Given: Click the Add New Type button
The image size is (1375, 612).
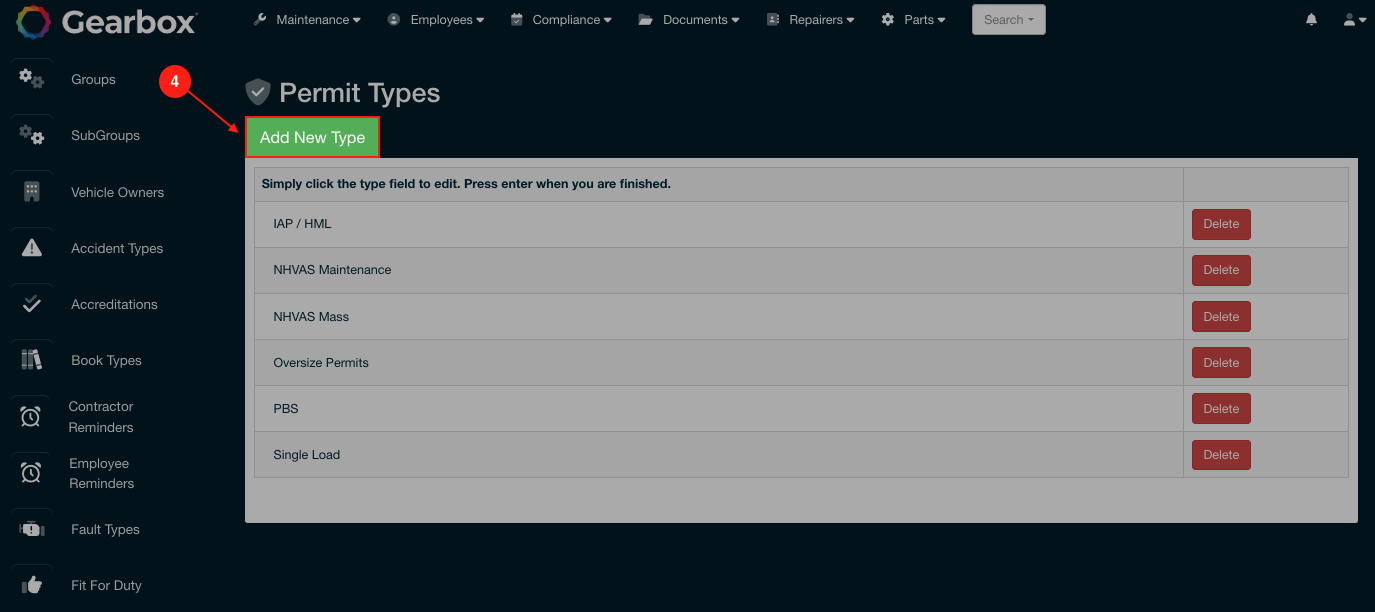Looking at the screenshot, I should [x=312, y=138].
